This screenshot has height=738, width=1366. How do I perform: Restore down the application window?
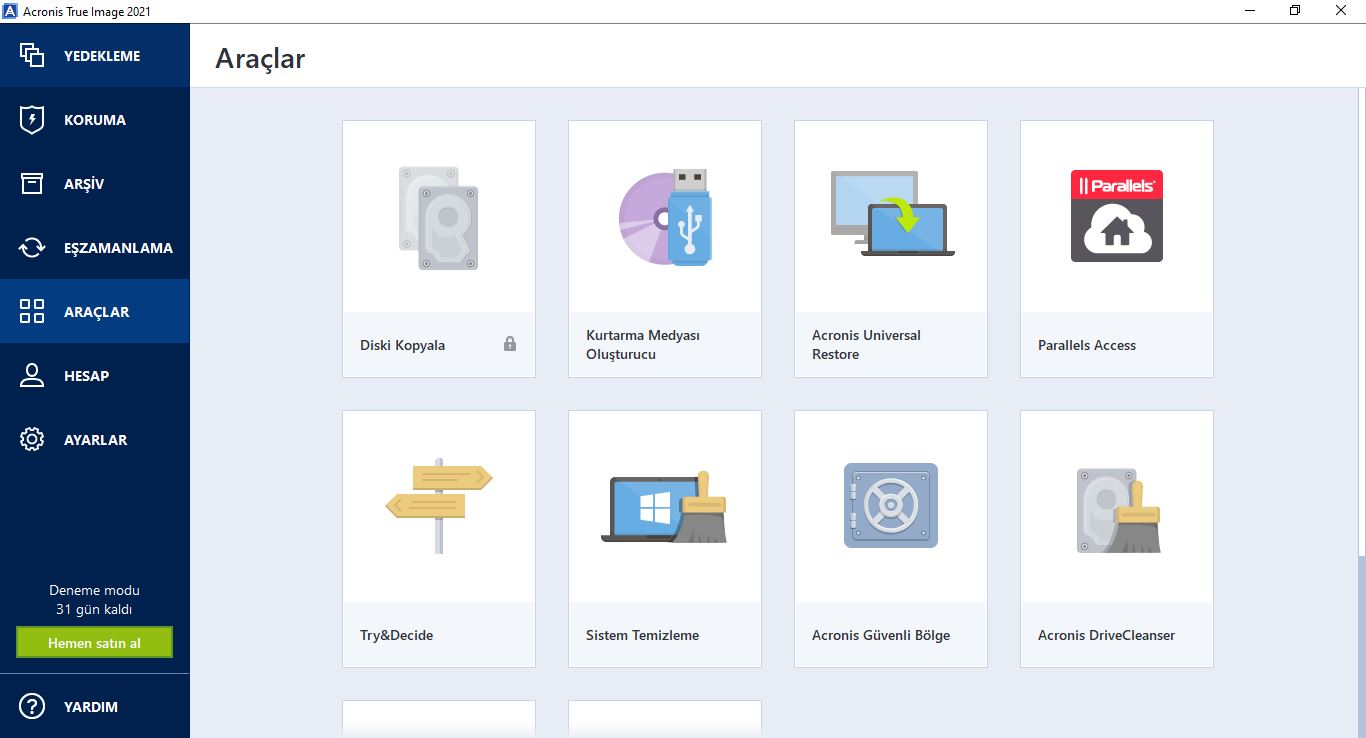point(1295,10)
